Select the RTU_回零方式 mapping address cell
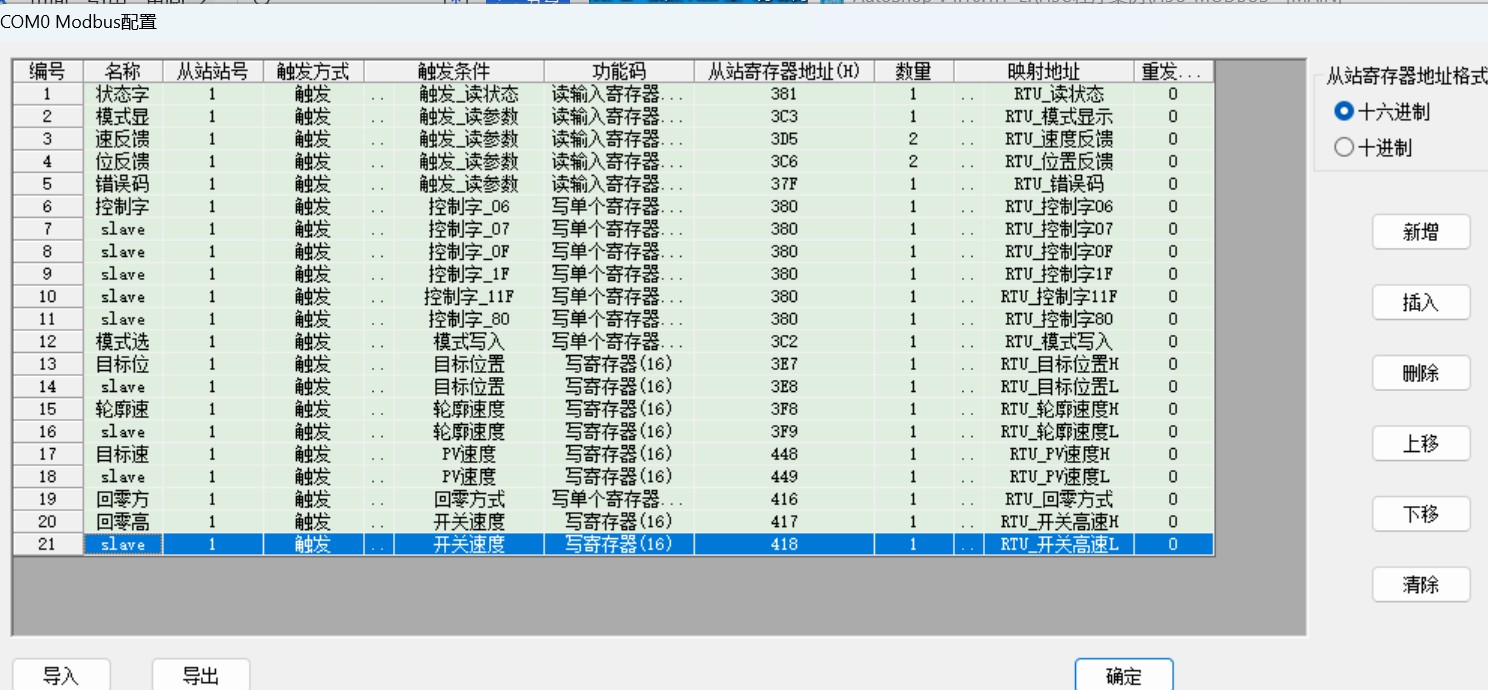Screen dimensions: 1488x690 point(1059,499)
